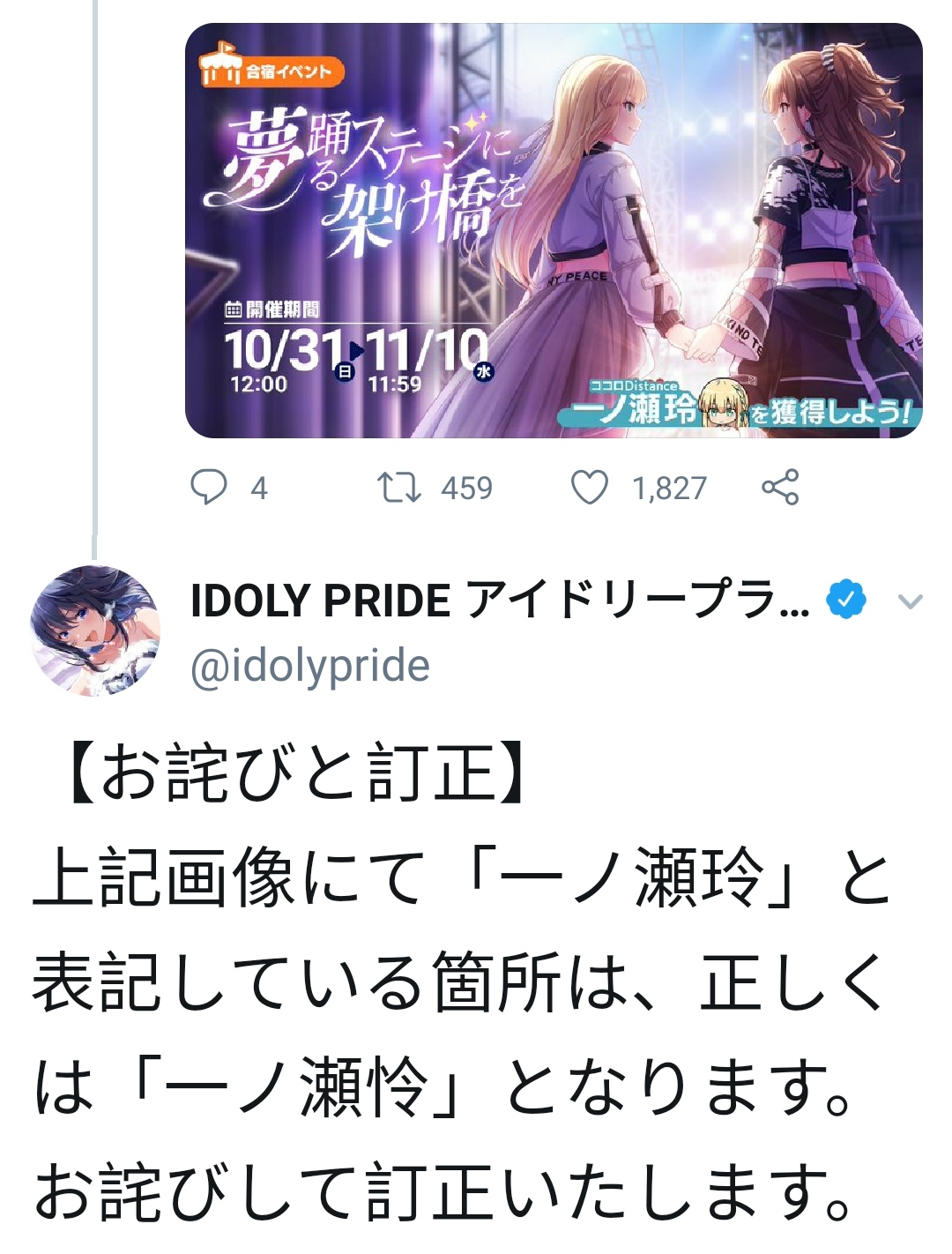Tap the 459 retweet count
This screenshot has width=952, height=1254.
click(x=466, y=488)
